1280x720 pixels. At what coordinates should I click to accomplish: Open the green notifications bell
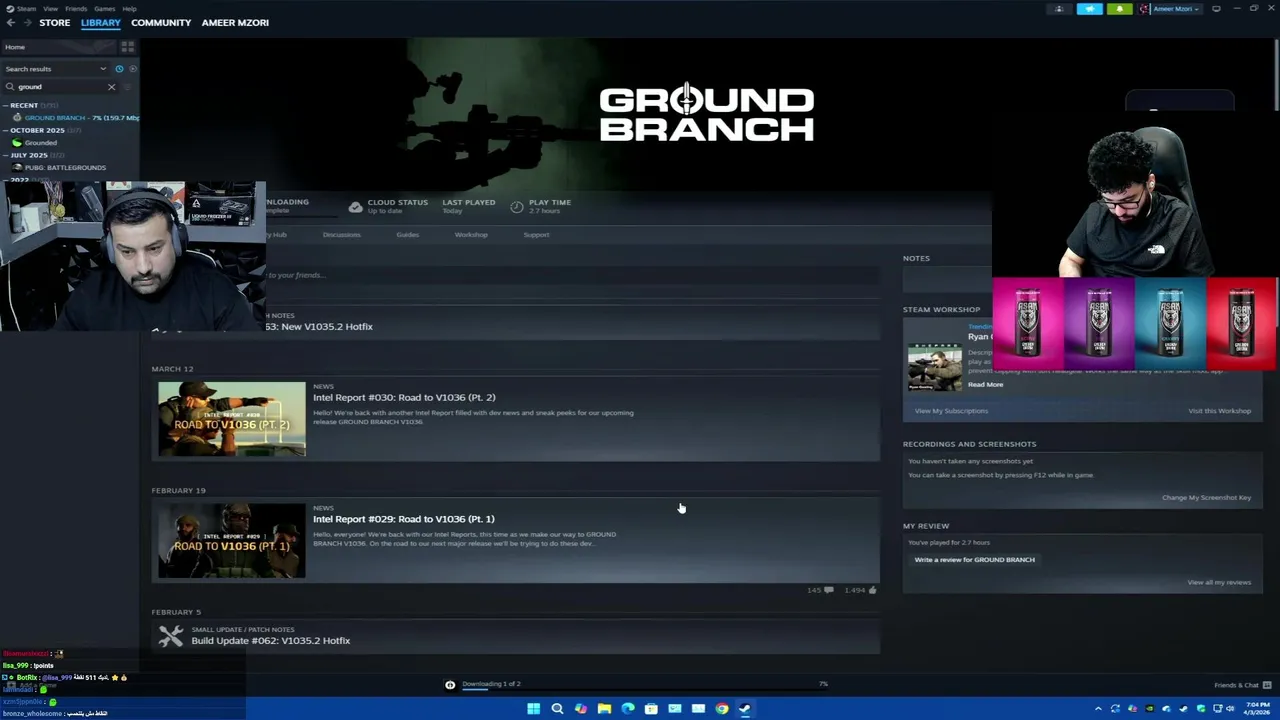pyautogui.click(x=1119, y=9)
